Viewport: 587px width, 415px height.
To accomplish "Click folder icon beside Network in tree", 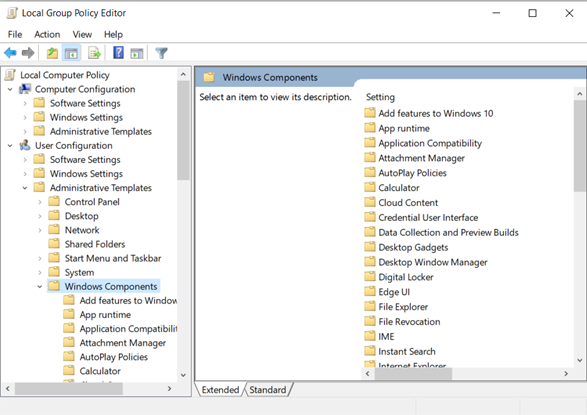I will pos(54,230).
